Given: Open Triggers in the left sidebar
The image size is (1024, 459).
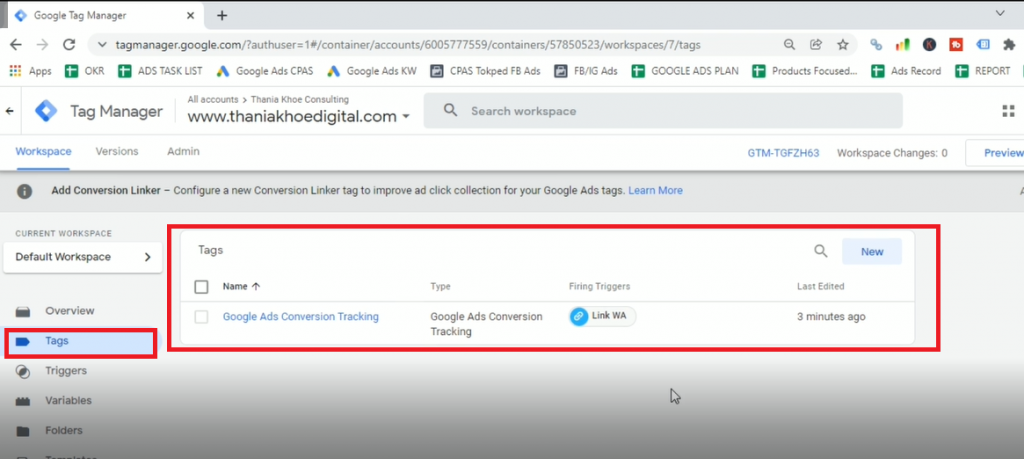Looking at the screenshot, I should (x=66, y=371).
